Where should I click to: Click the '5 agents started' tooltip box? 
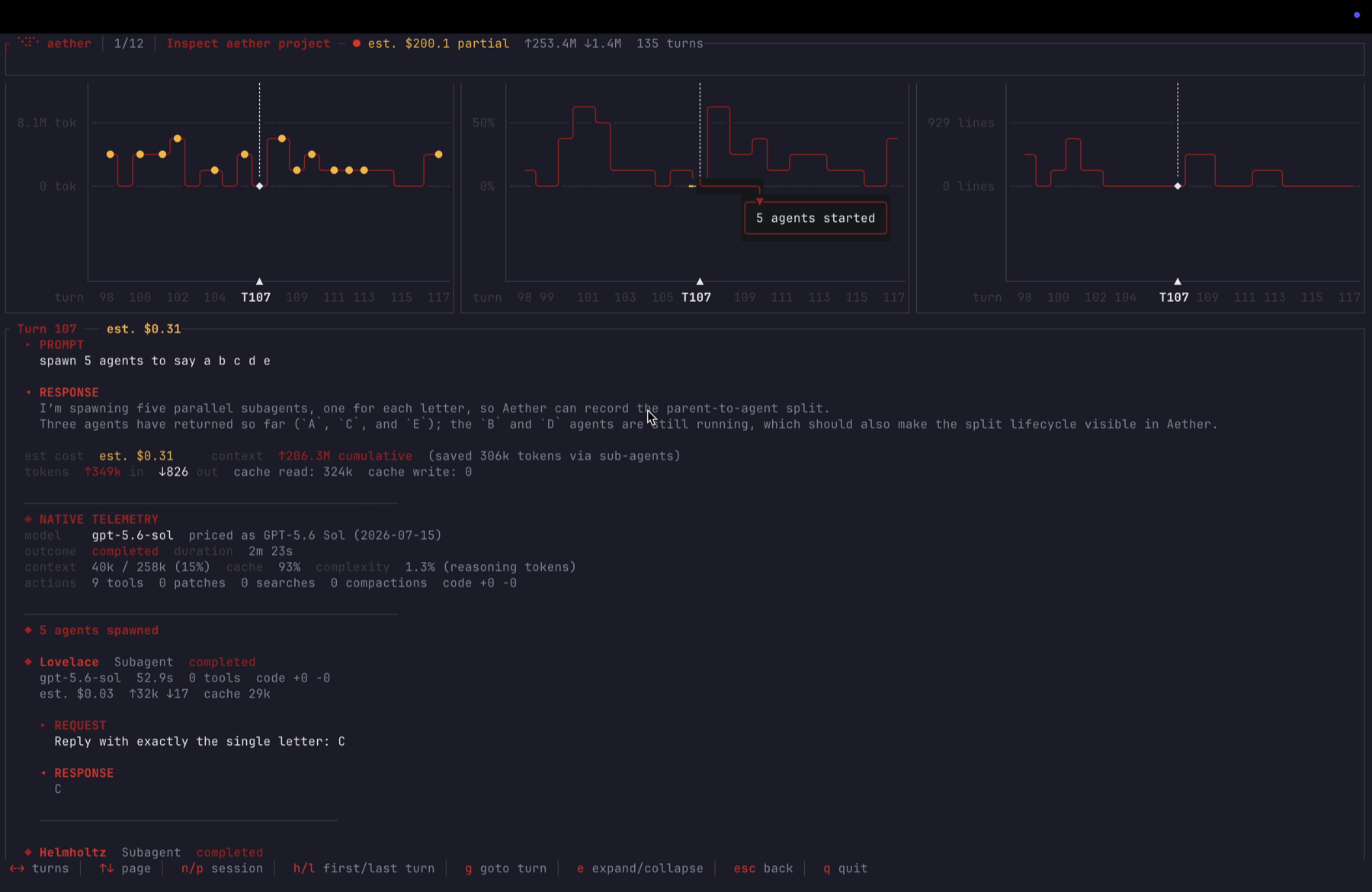point(816,218)
